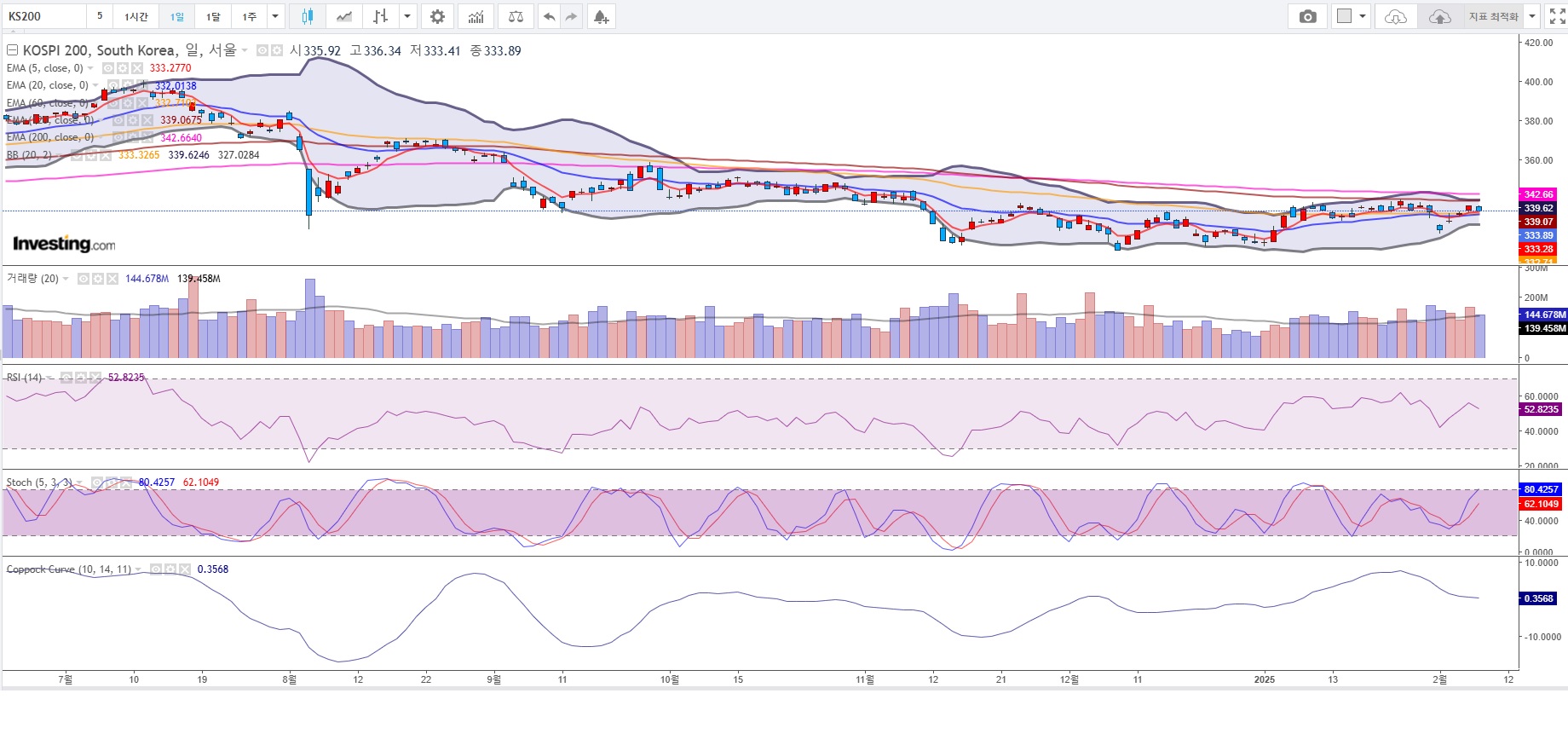Click the KS200 symbol input field
Screen dimensions: 1568x751
(43, 16)
